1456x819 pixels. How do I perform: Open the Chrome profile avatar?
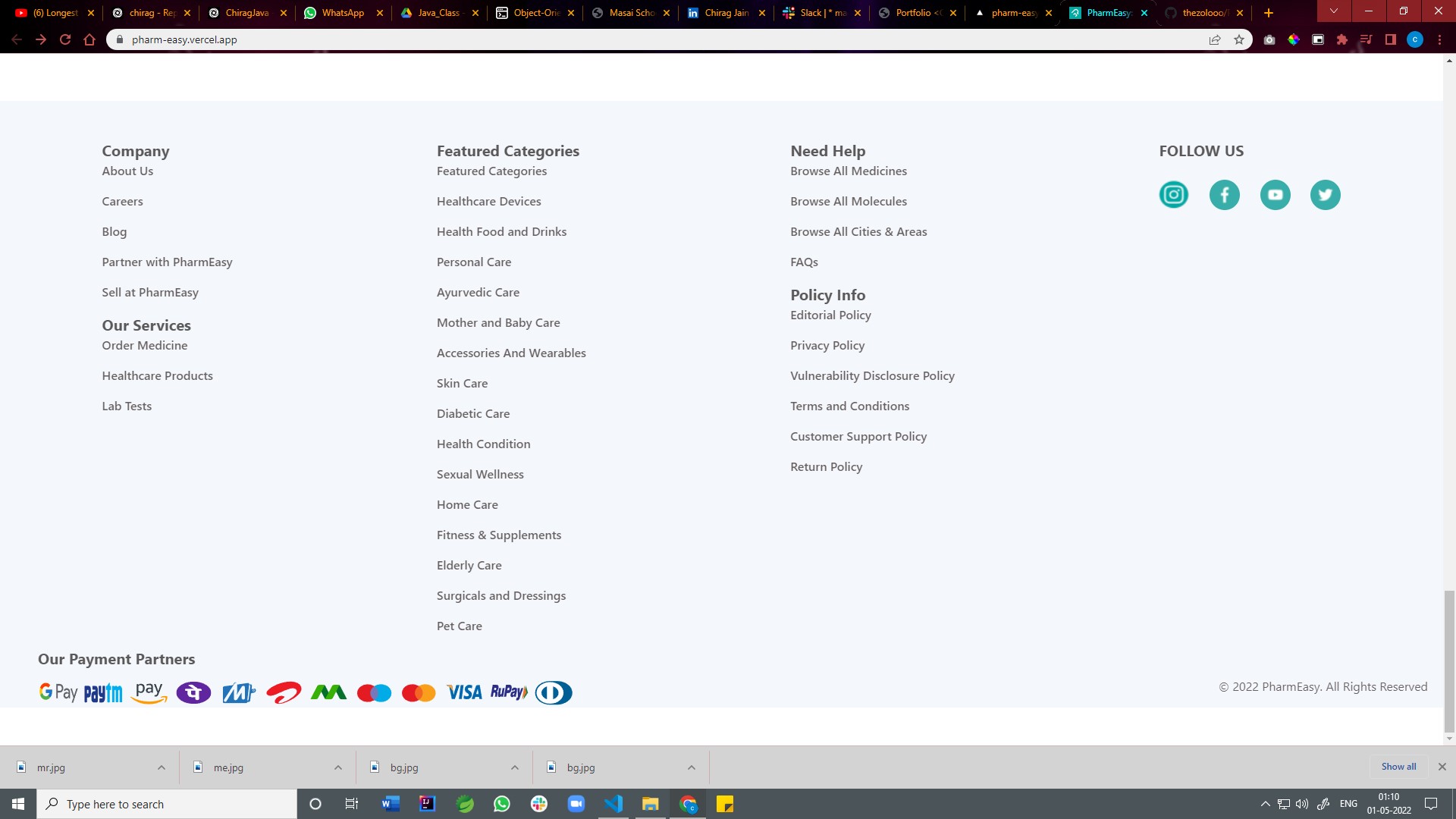click(1415, 39)
